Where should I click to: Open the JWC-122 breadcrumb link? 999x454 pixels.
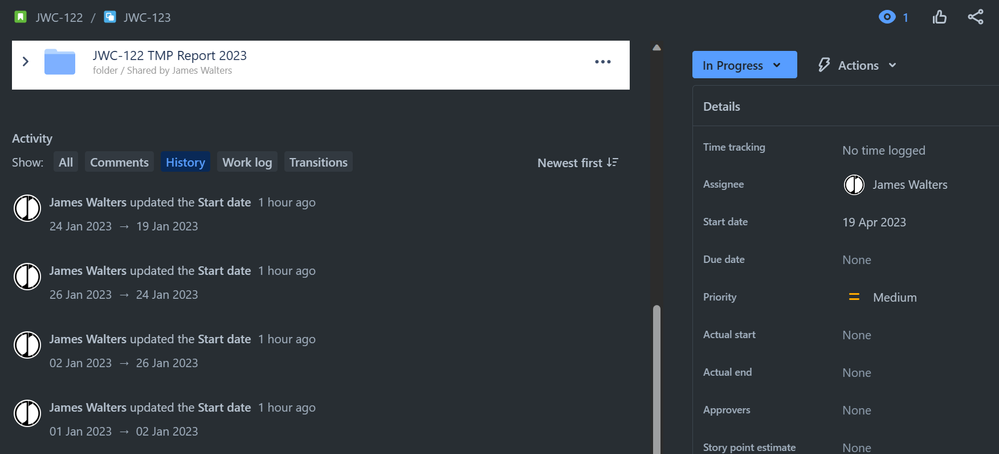coord(59,17)
